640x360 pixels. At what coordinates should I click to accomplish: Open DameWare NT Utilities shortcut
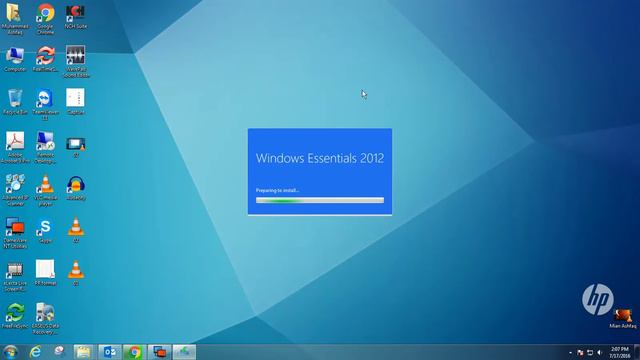(15, 233)
